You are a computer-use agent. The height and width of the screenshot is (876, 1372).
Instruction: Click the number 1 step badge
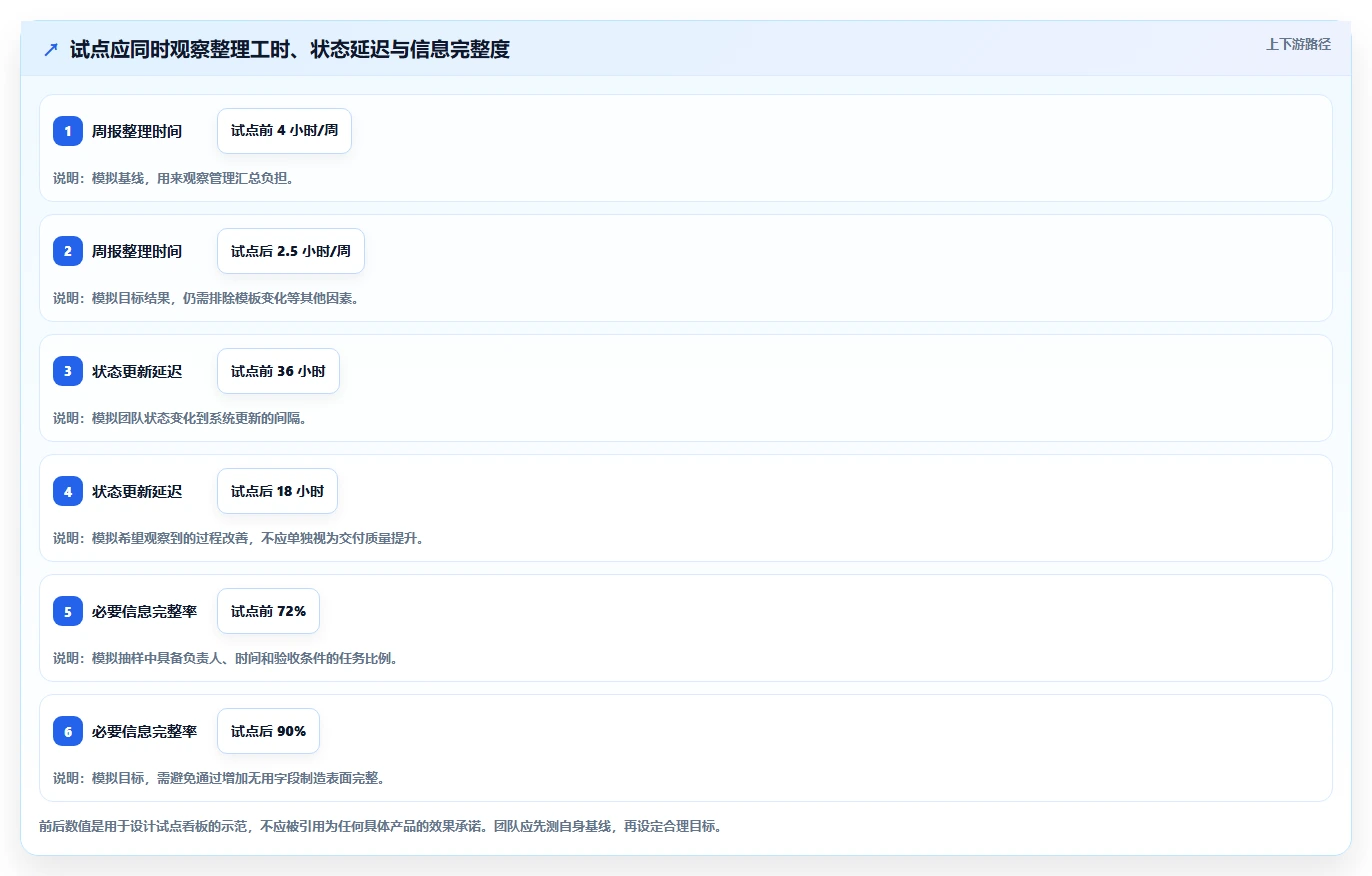click(68, 131)
